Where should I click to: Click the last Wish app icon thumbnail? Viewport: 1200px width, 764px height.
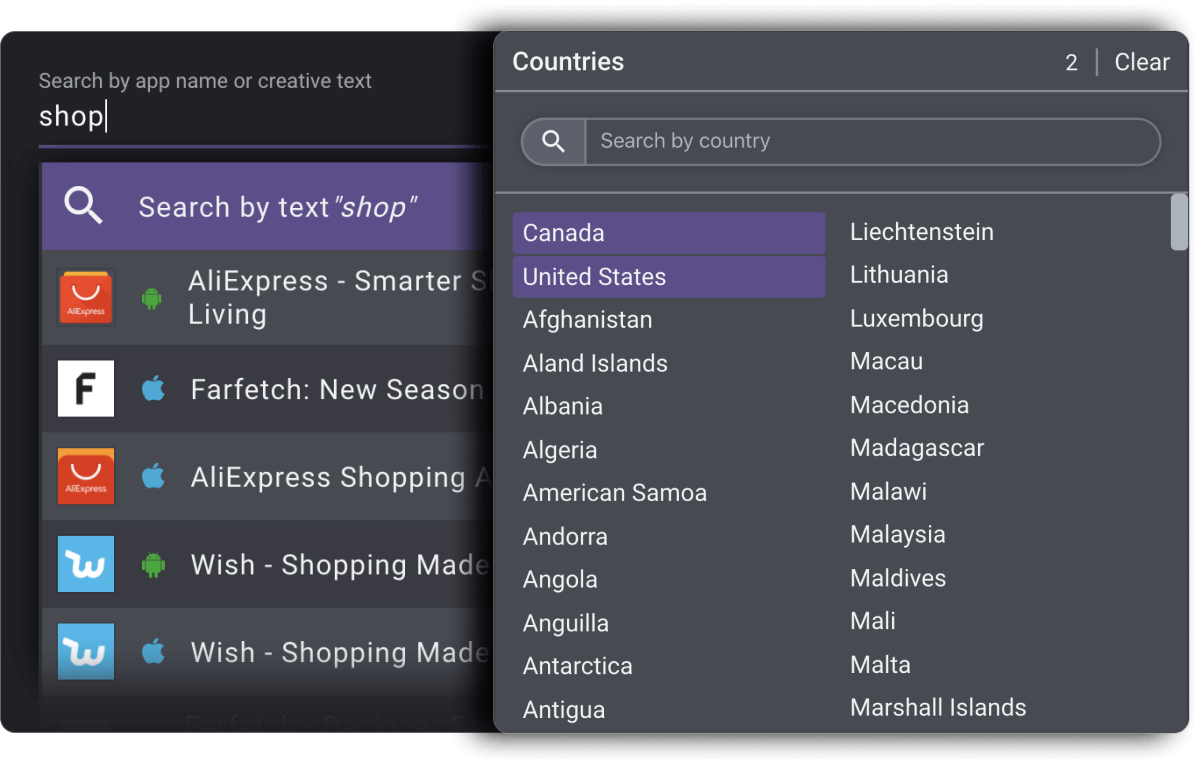tap(86, 652)
